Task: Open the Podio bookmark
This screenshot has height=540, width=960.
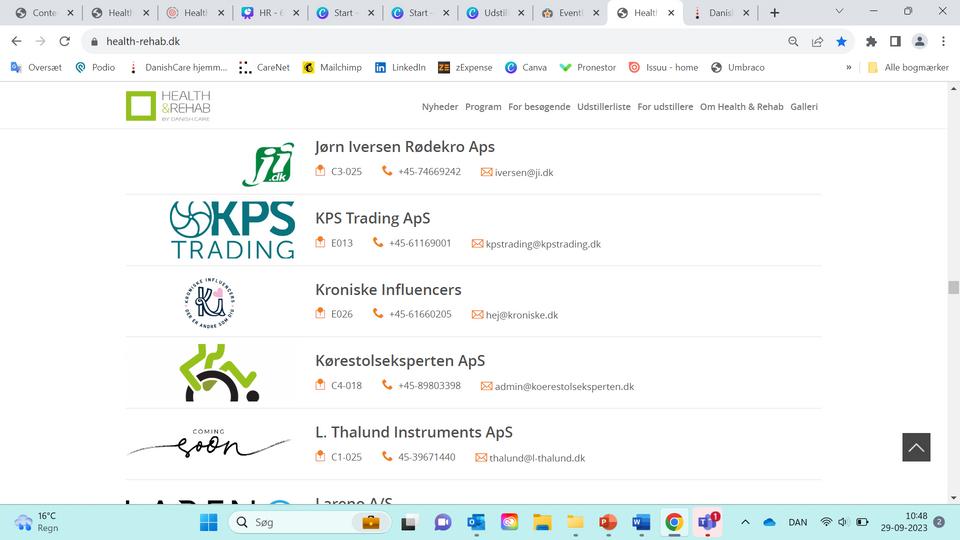Action: 95,67
